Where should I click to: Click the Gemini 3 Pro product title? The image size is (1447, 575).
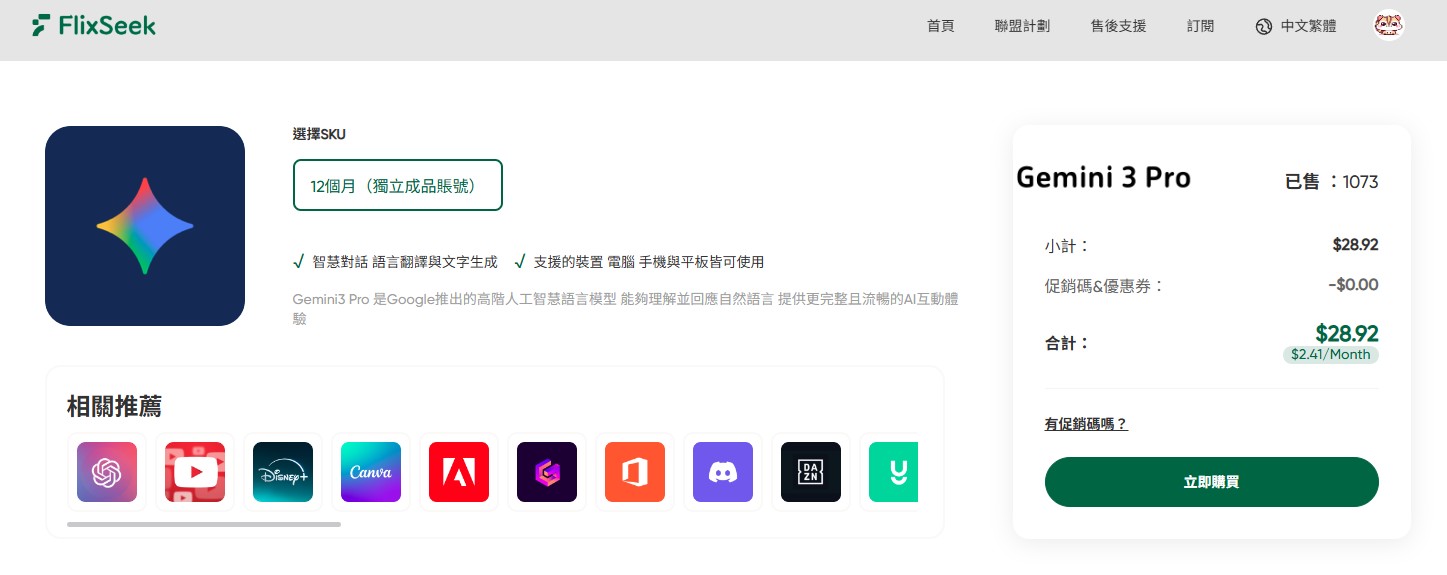(x=1103, y=178)
